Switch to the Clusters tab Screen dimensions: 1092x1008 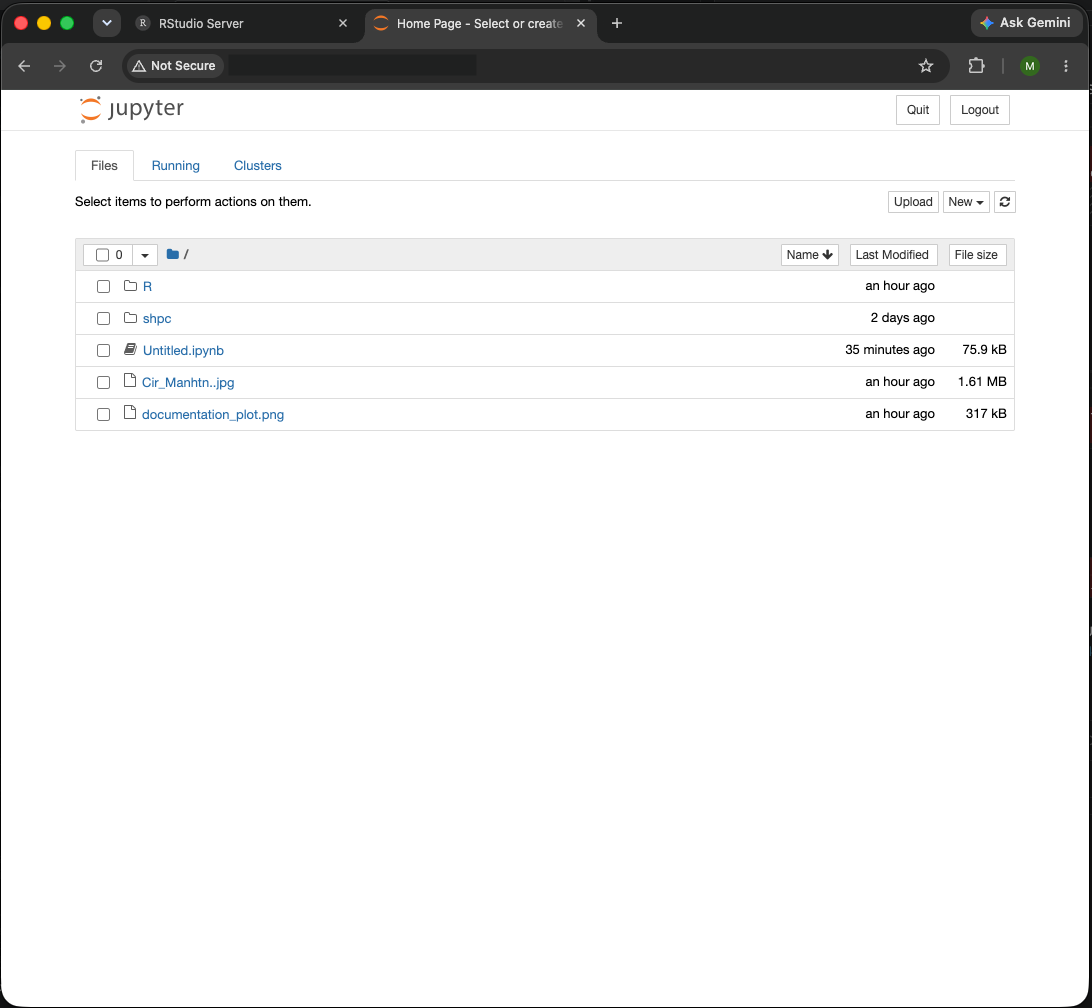[x=258, y=166]
